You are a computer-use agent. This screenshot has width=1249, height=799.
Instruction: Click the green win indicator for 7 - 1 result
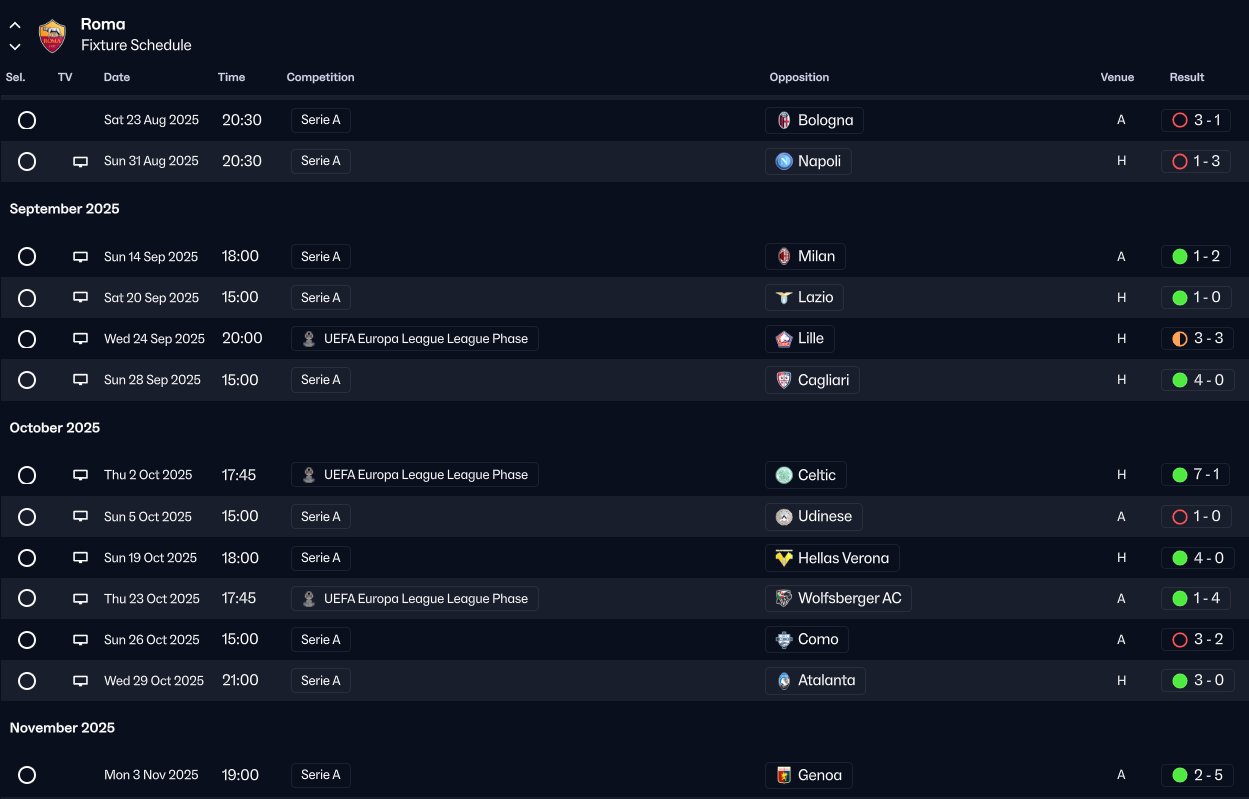pos(1179,475)
